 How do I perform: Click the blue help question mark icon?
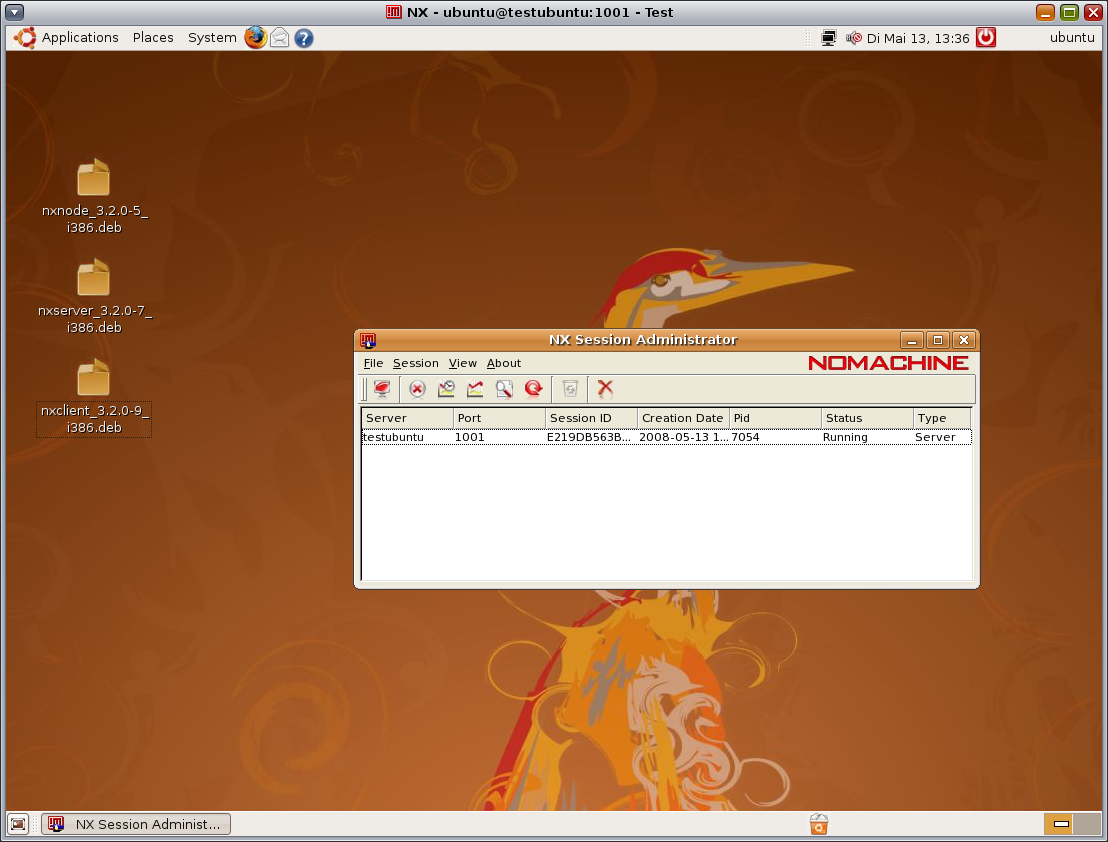[304, 38]
